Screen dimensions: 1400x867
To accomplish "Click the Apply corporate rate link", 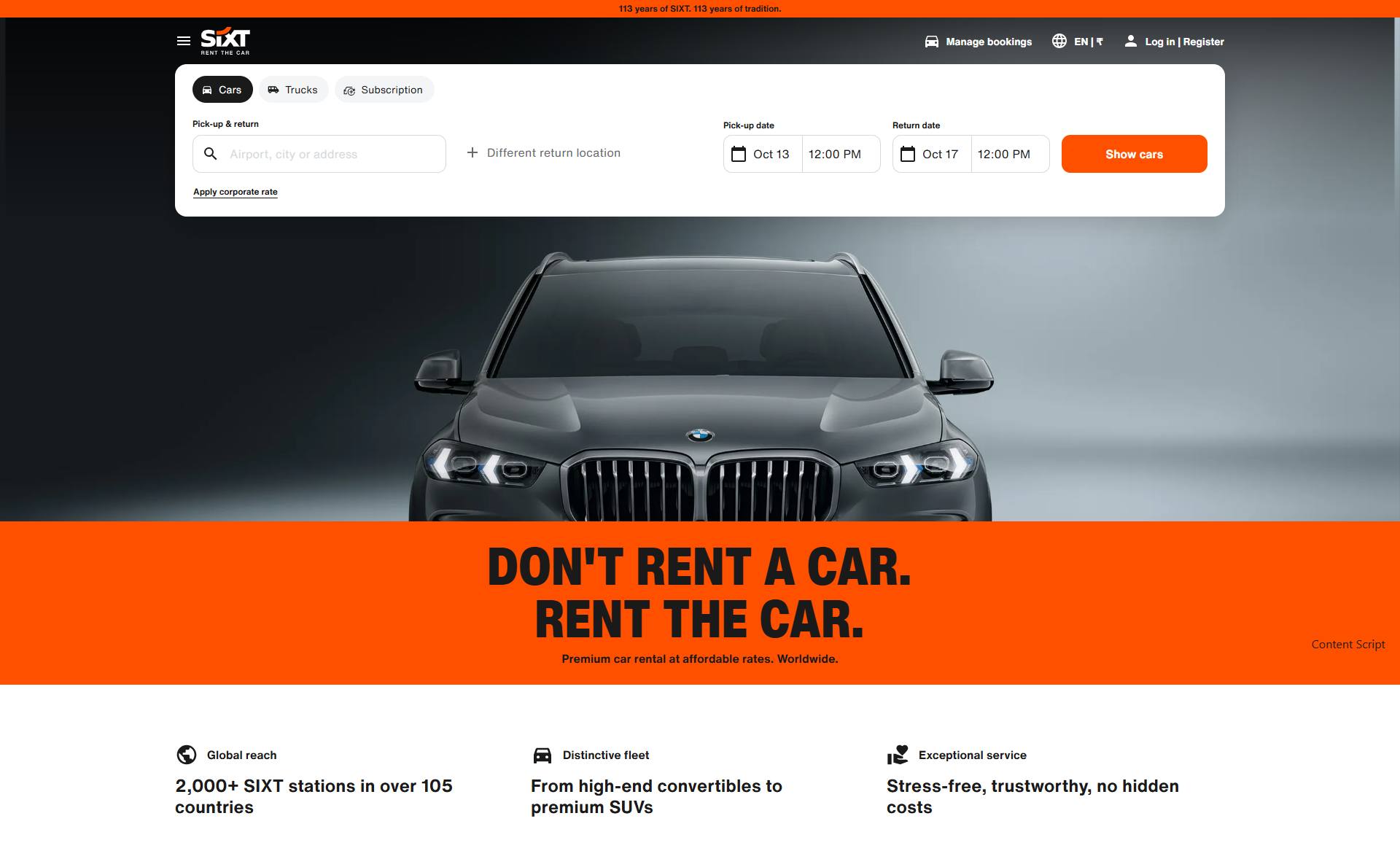I will (236, 192).
